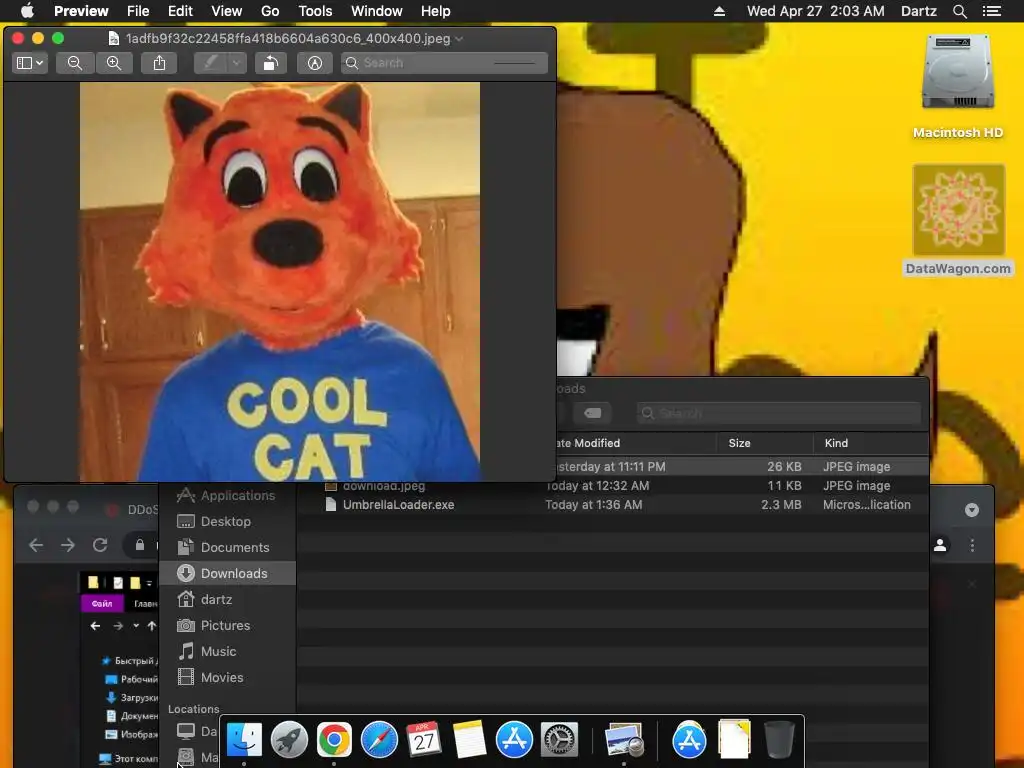This screenshot has width=1024, height=768.
Task: Open the Window menu
Action: click(x=377, y=11)
